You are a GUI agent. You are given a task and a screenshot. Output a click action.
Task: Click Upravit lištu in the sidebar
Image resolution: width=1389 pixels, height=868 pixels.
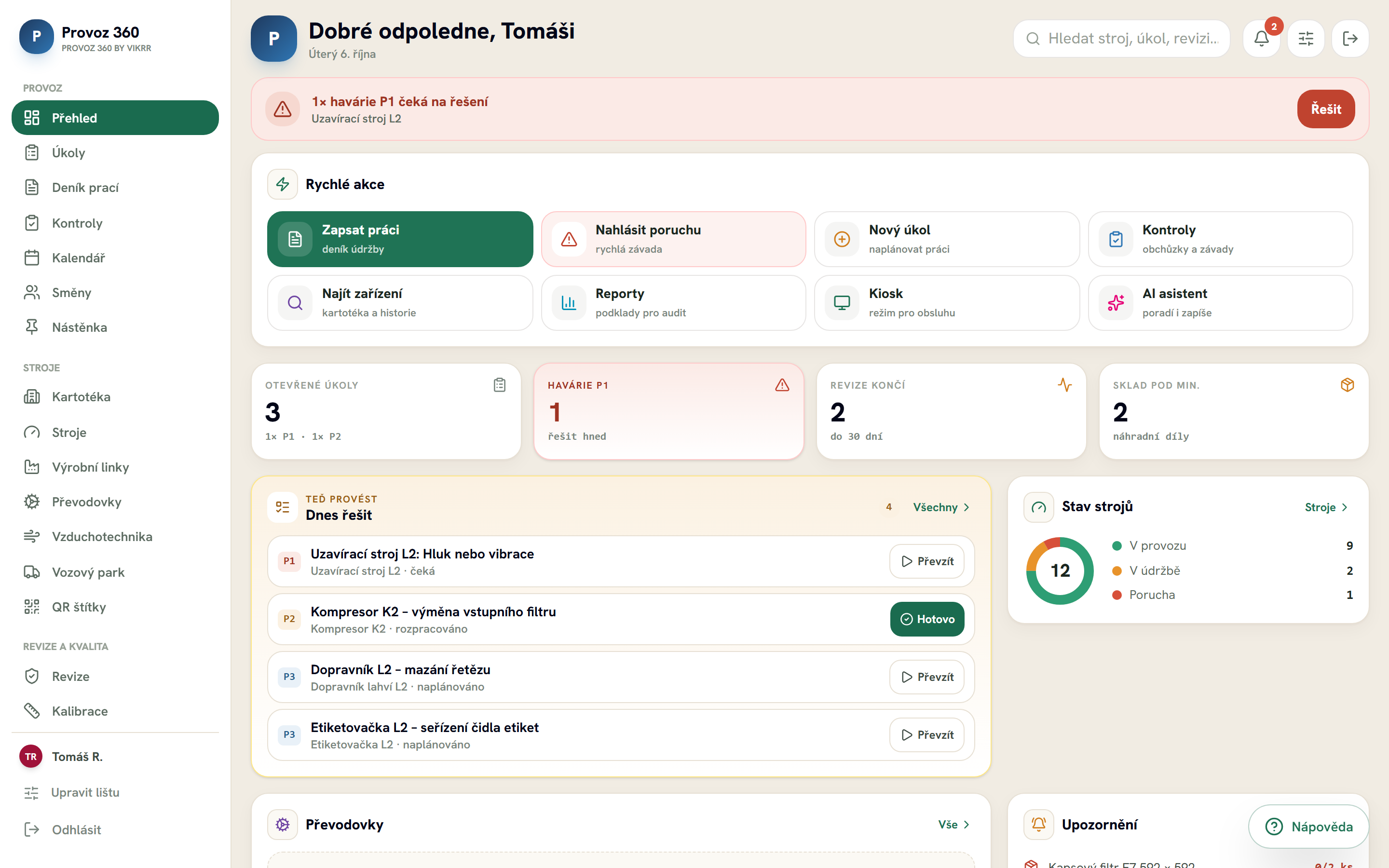115,793
